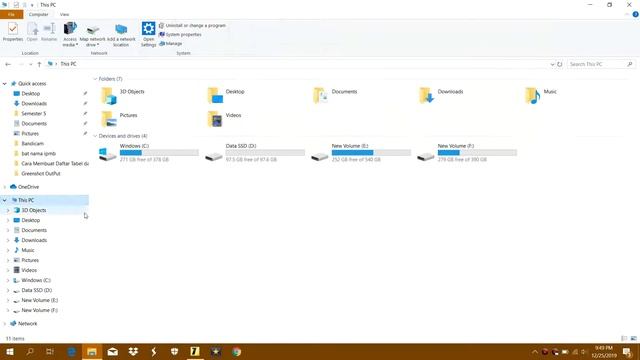Select the Windows (C:) drive tile

click(149, 153)
